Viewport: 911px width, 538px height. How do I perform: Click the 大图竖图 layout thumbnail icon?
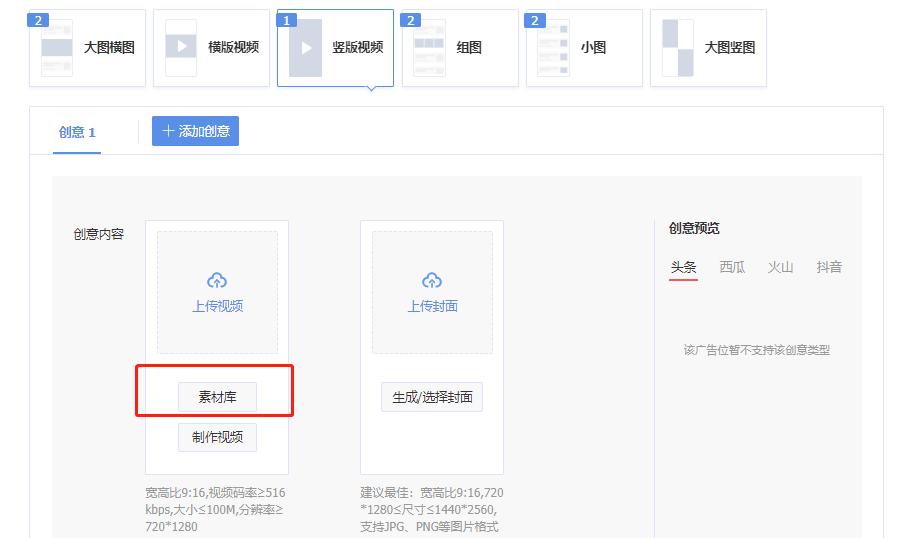pyautogui.click(x=678, y=48)
